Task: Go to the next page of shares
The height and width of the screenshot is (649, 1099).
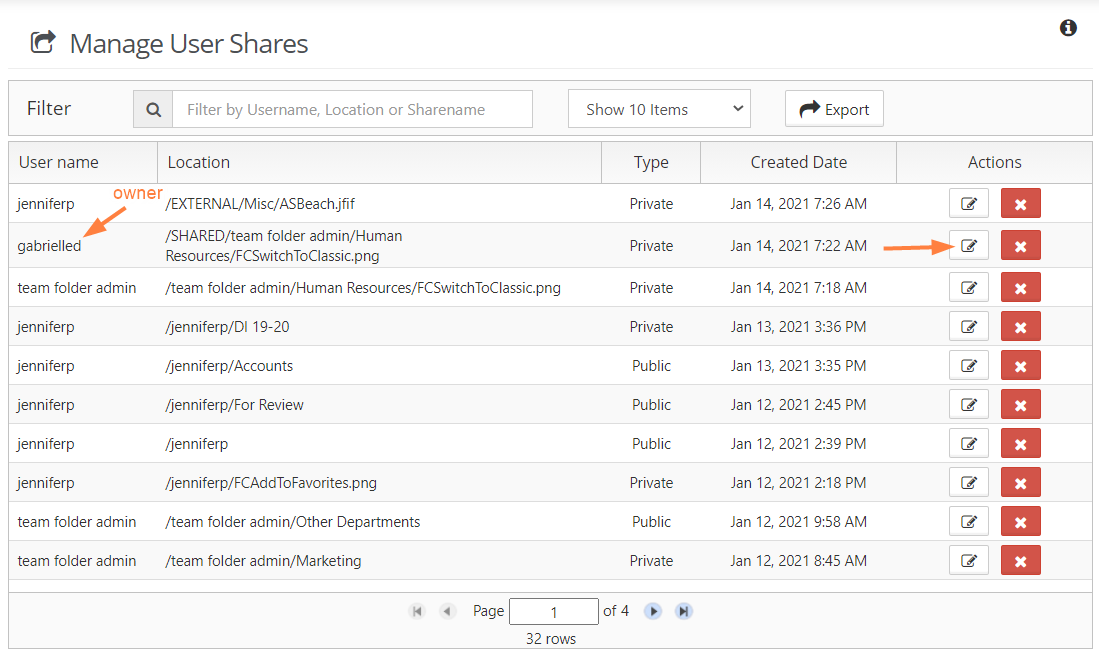Action: tap(653, 611)
